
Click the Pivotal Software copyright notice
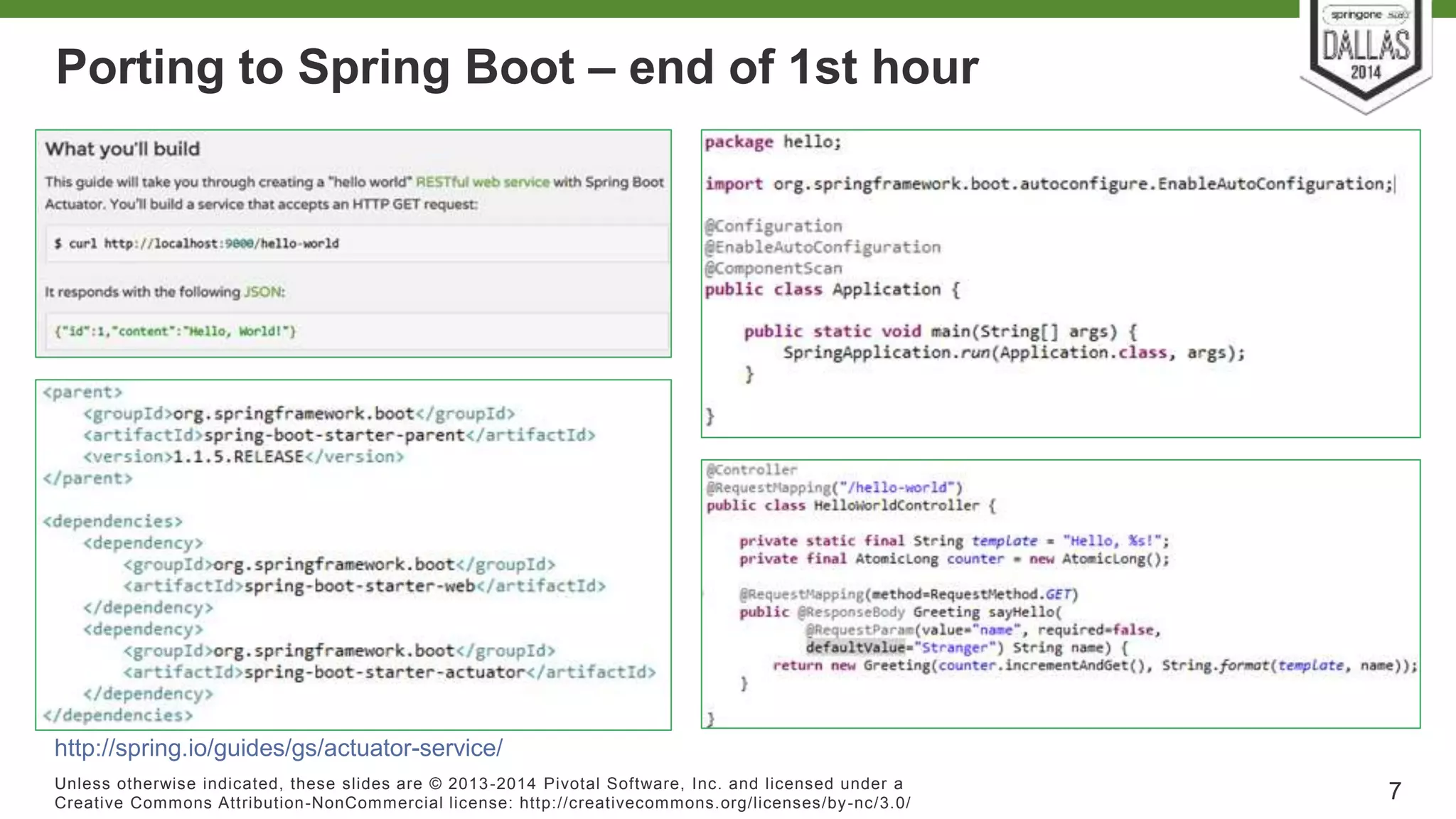click(483, 793)
